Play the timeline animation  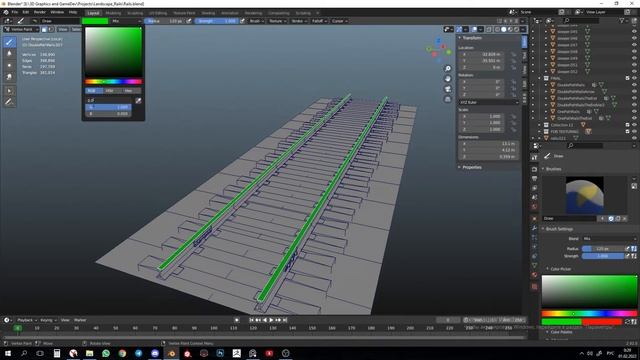click(x=271, y=320)
